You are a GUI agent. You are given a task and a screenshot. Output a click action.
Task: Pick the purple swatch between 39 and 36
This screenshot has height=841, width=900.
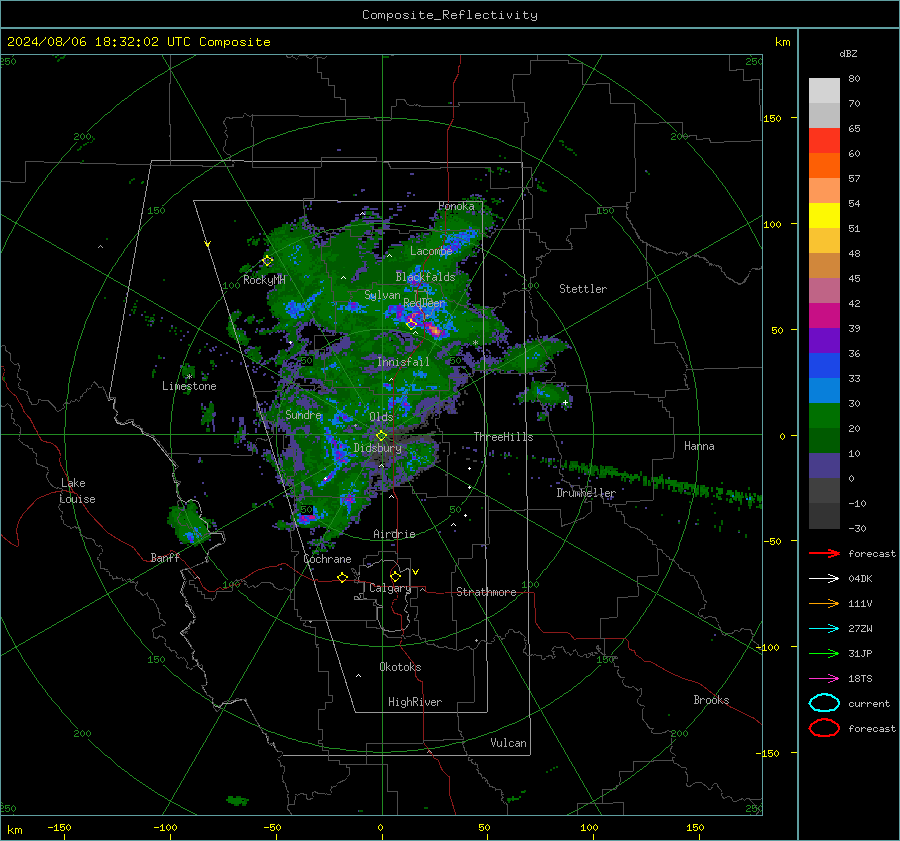pyautogui.click(x=824, y=341)
